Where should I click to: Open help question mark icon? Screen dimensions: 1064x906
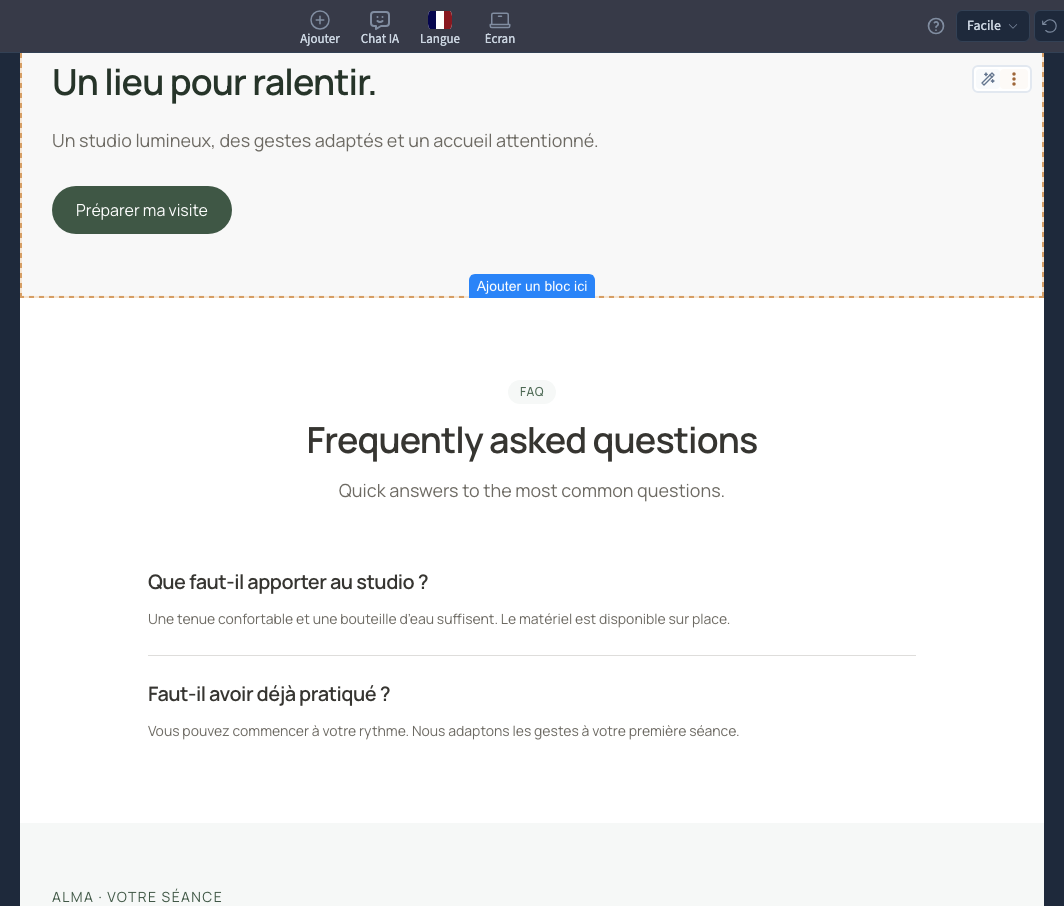[x=936, y=26]
